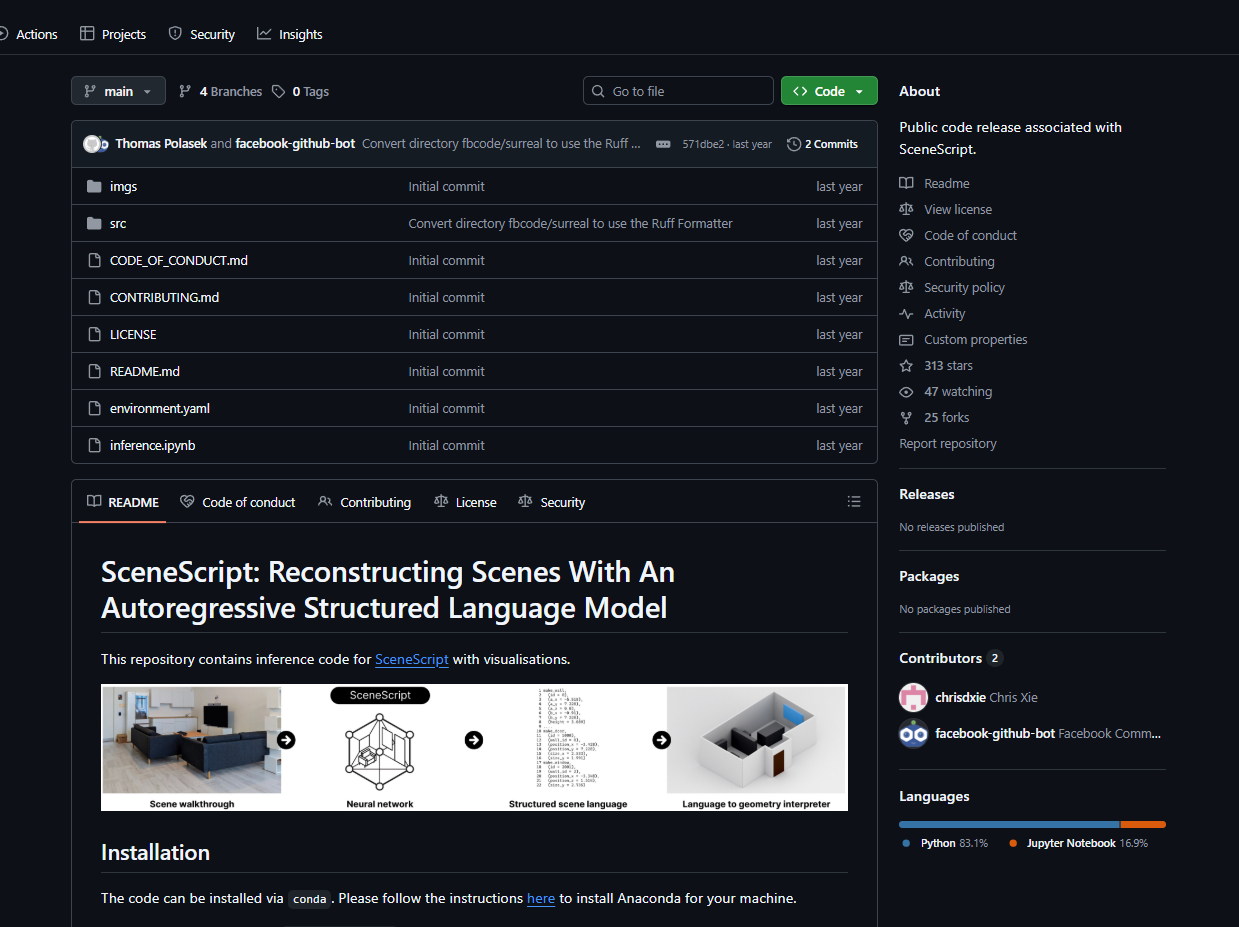
Task: Click the Custom properties note icon
Action: [x=906, y=339]
